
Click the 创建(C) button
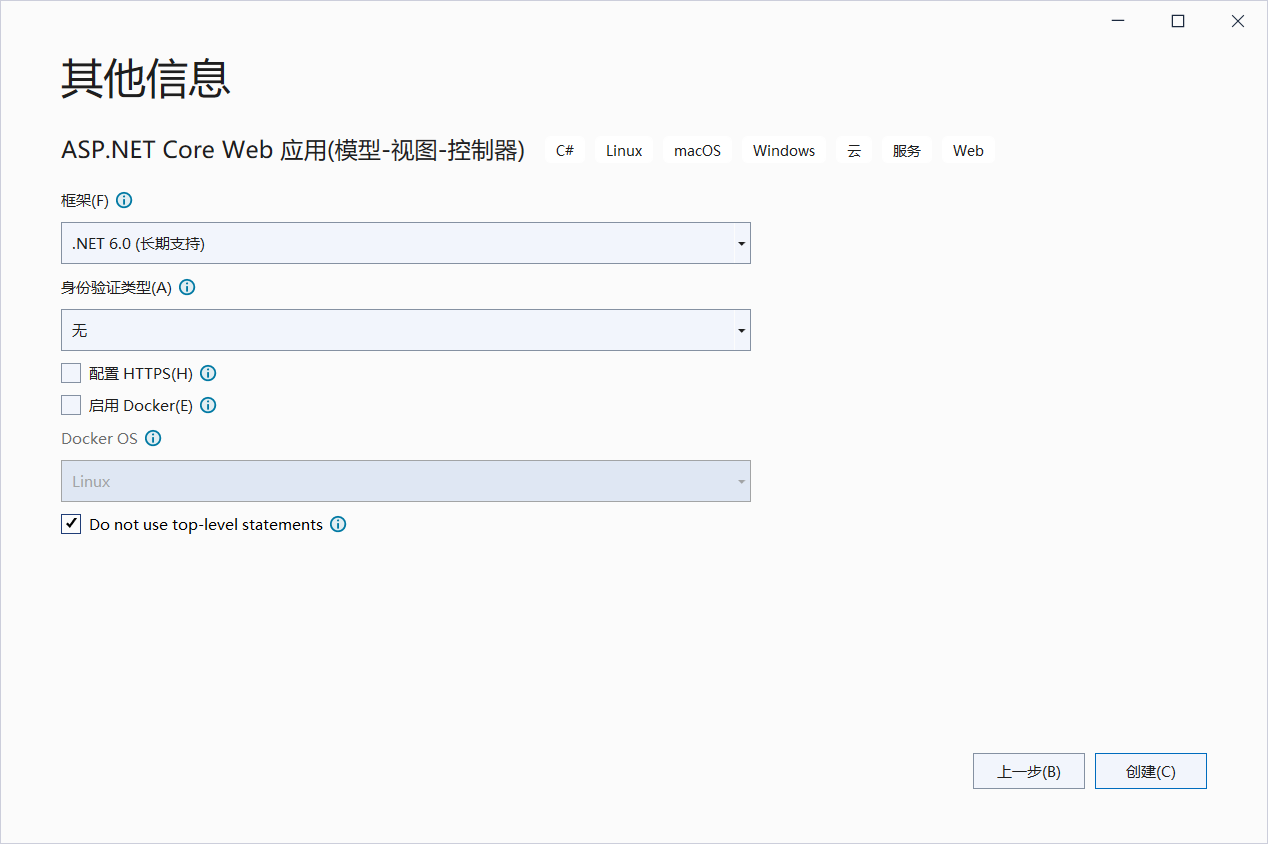[1151, 771]
